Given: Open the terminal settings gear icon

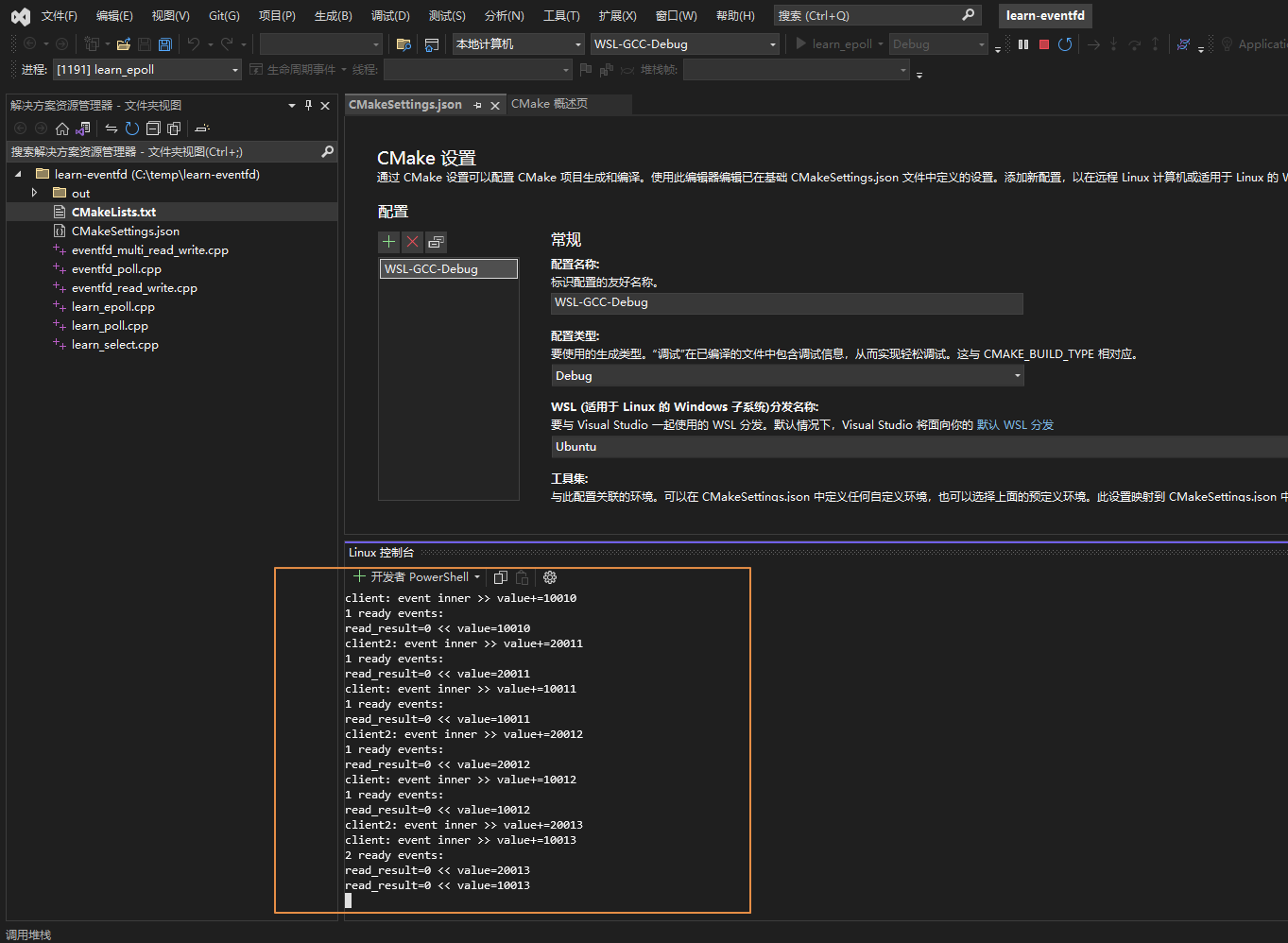Looking at the screenshot, I should pyautogui.click(x=549, y=577).
